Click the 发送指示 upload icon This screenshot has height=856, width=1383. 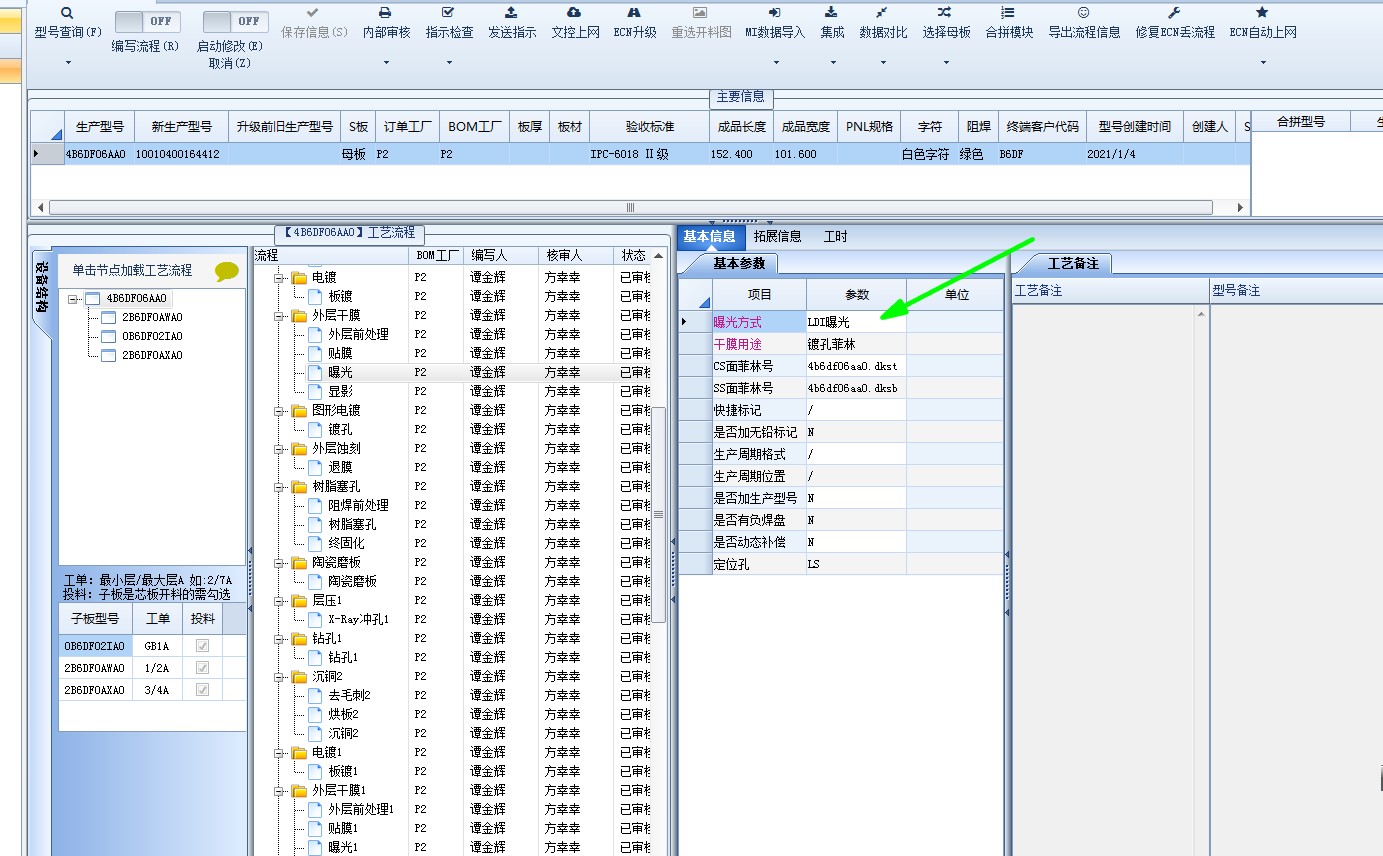[511, 12]
